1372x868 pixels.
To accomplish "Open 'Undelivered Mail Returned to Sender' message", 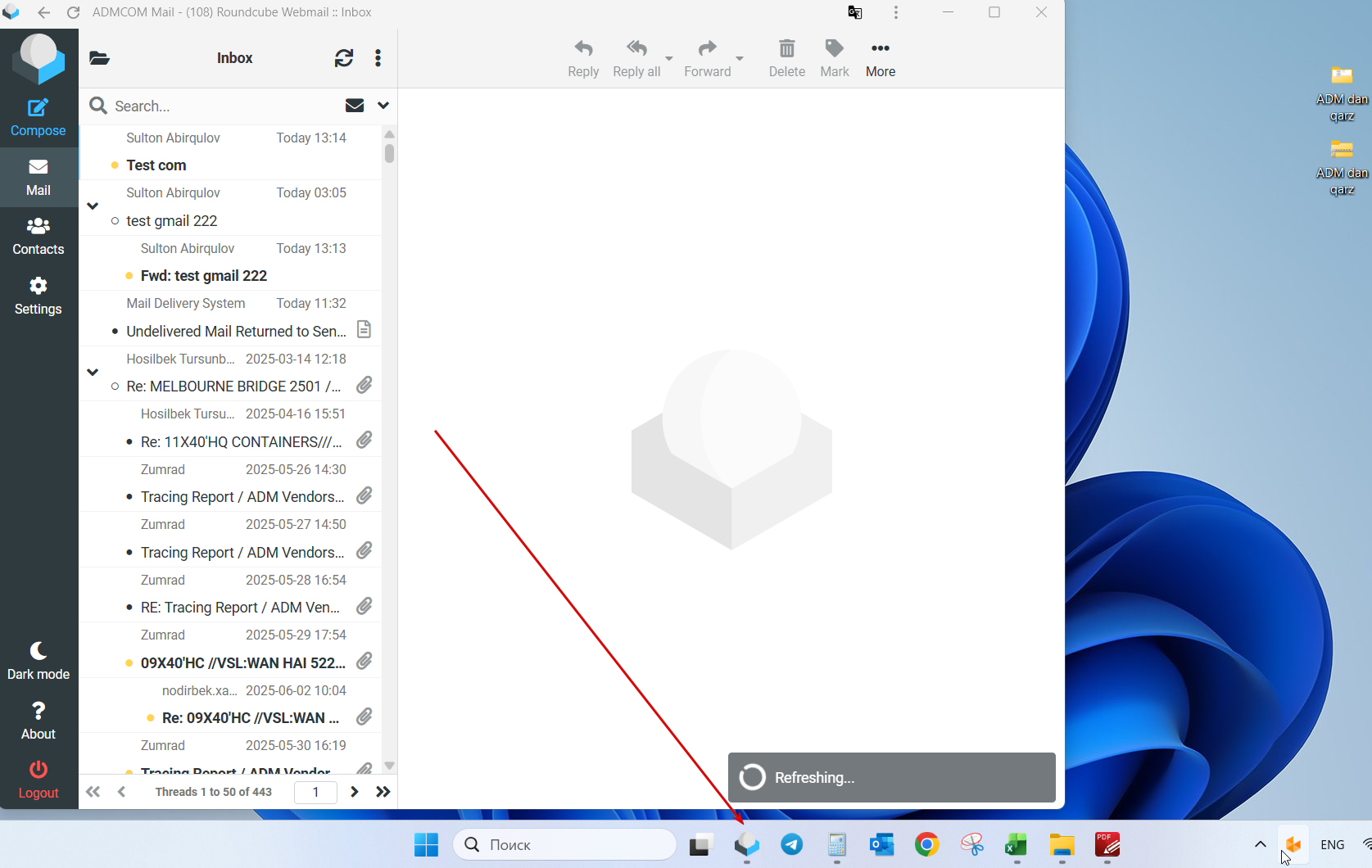I will [230, 318].
